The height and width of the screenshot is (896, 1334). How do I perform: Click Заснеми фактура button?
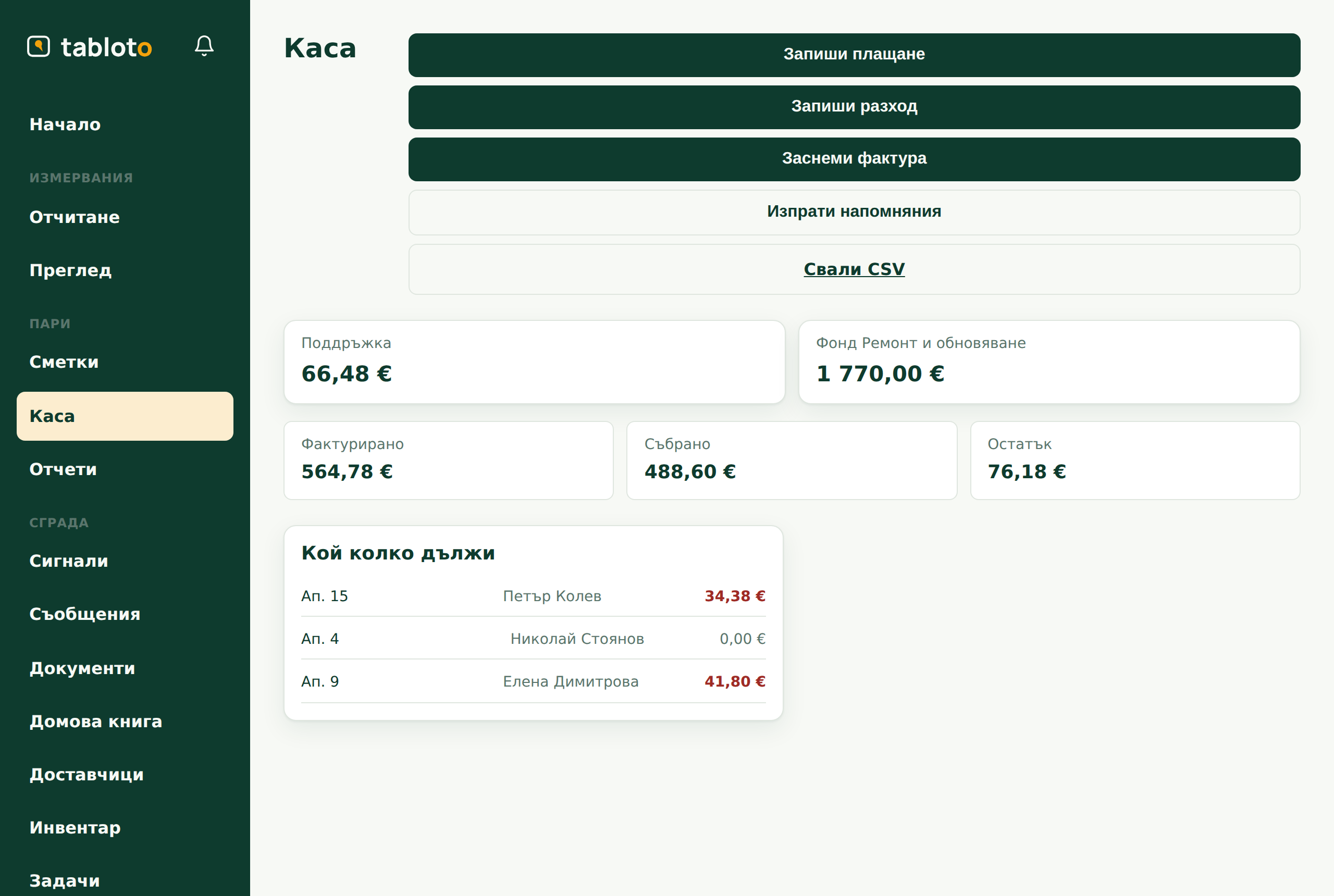point(854,159)
